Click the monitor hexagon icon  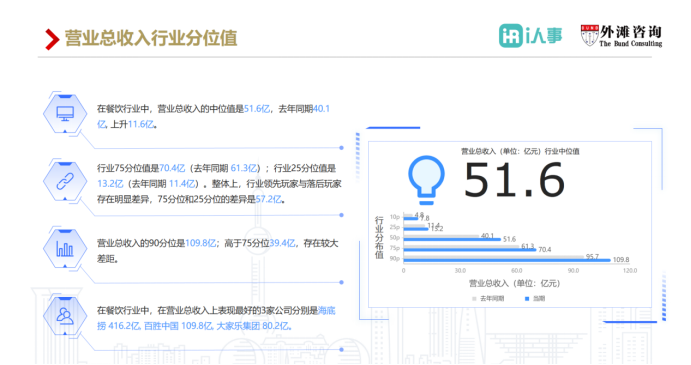coord(65,114)
